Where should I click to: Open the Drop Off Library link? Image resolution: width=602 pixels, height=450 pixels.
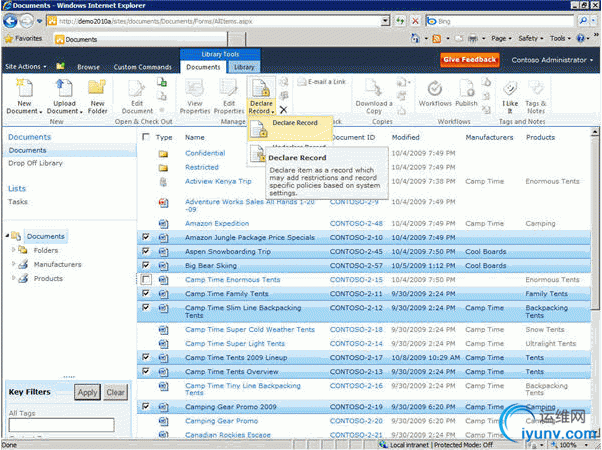click(35, 163)
